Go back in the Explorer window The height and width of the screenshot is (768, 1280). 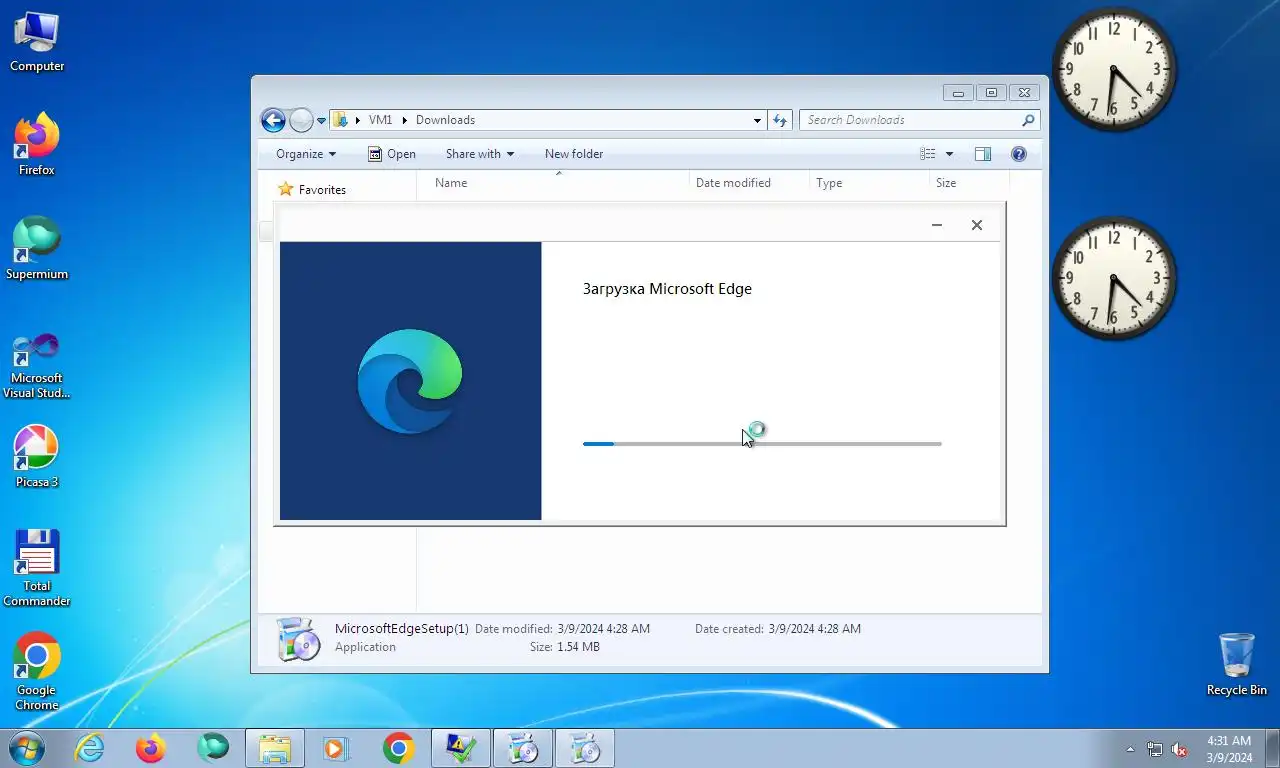tap(273, 120)
